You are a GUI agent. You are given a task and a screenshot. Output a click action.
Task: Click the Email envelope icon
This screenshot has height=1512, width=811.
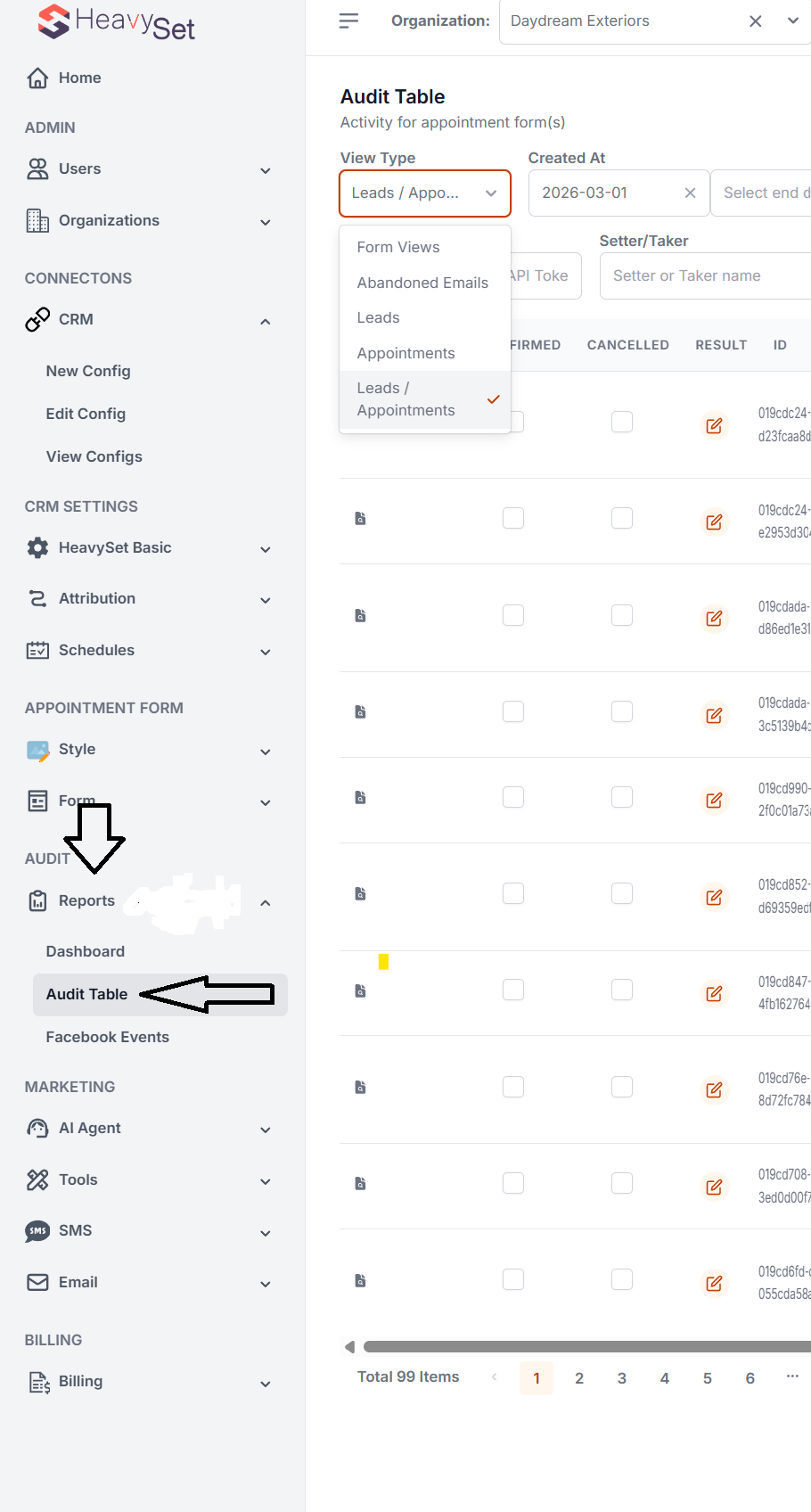37,1282
